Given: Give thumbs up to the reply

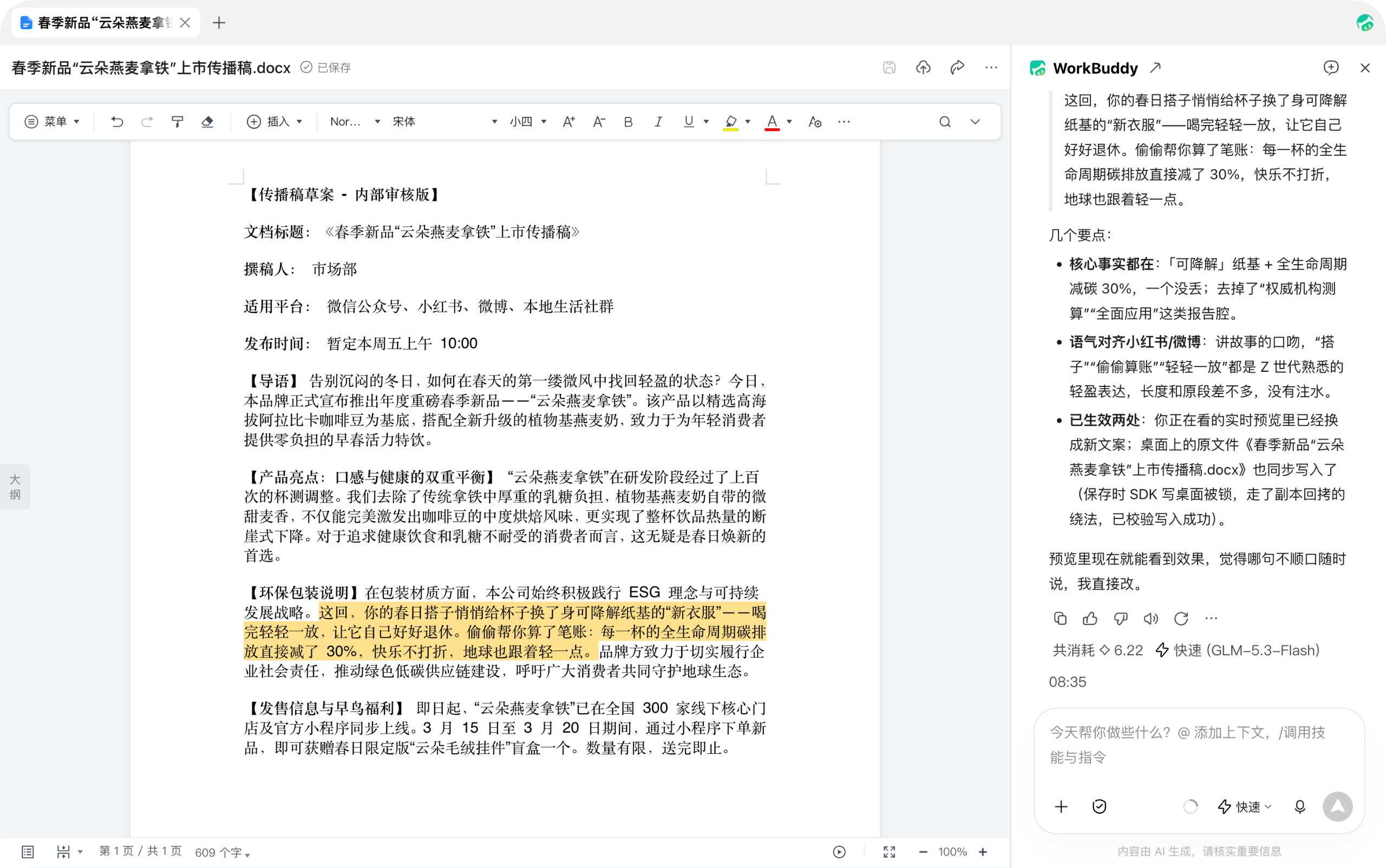Looking at the screenshot, I should tap(1090, 619).
